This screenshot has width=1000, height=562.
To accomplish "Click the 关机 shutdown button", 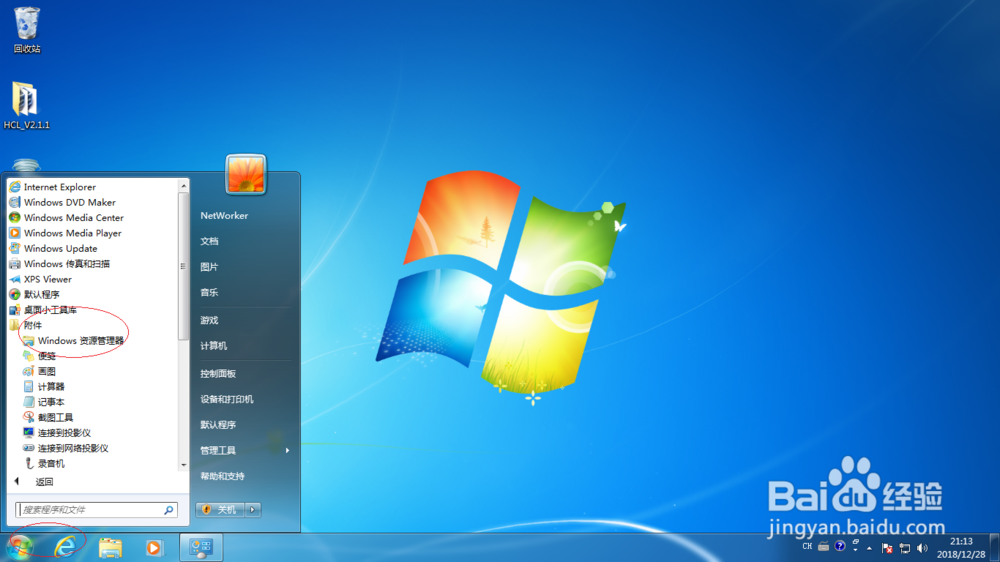I will point(220,510).
